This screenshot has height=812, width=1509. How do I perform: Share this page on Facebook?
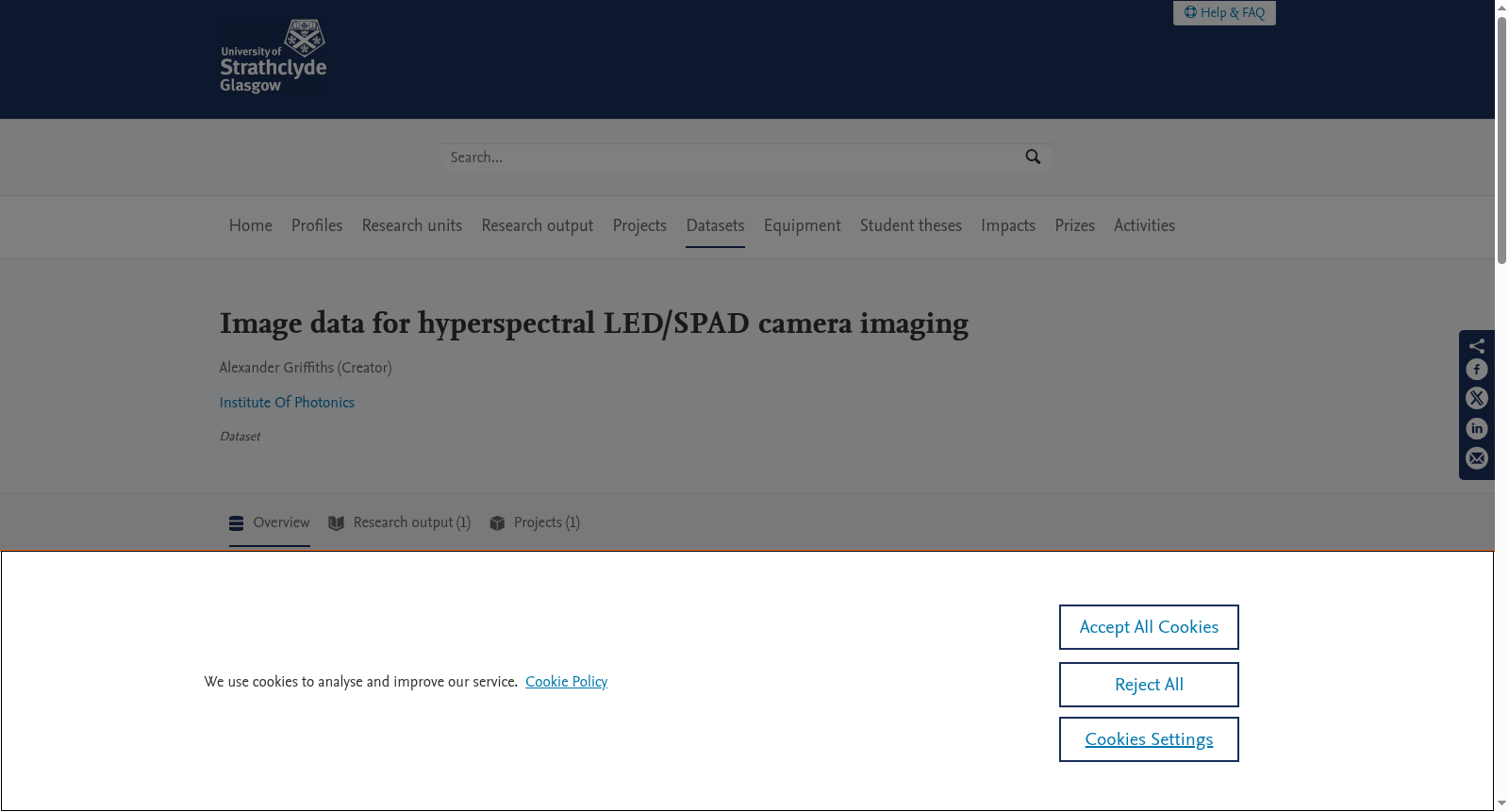click(x=1477, y=370)
